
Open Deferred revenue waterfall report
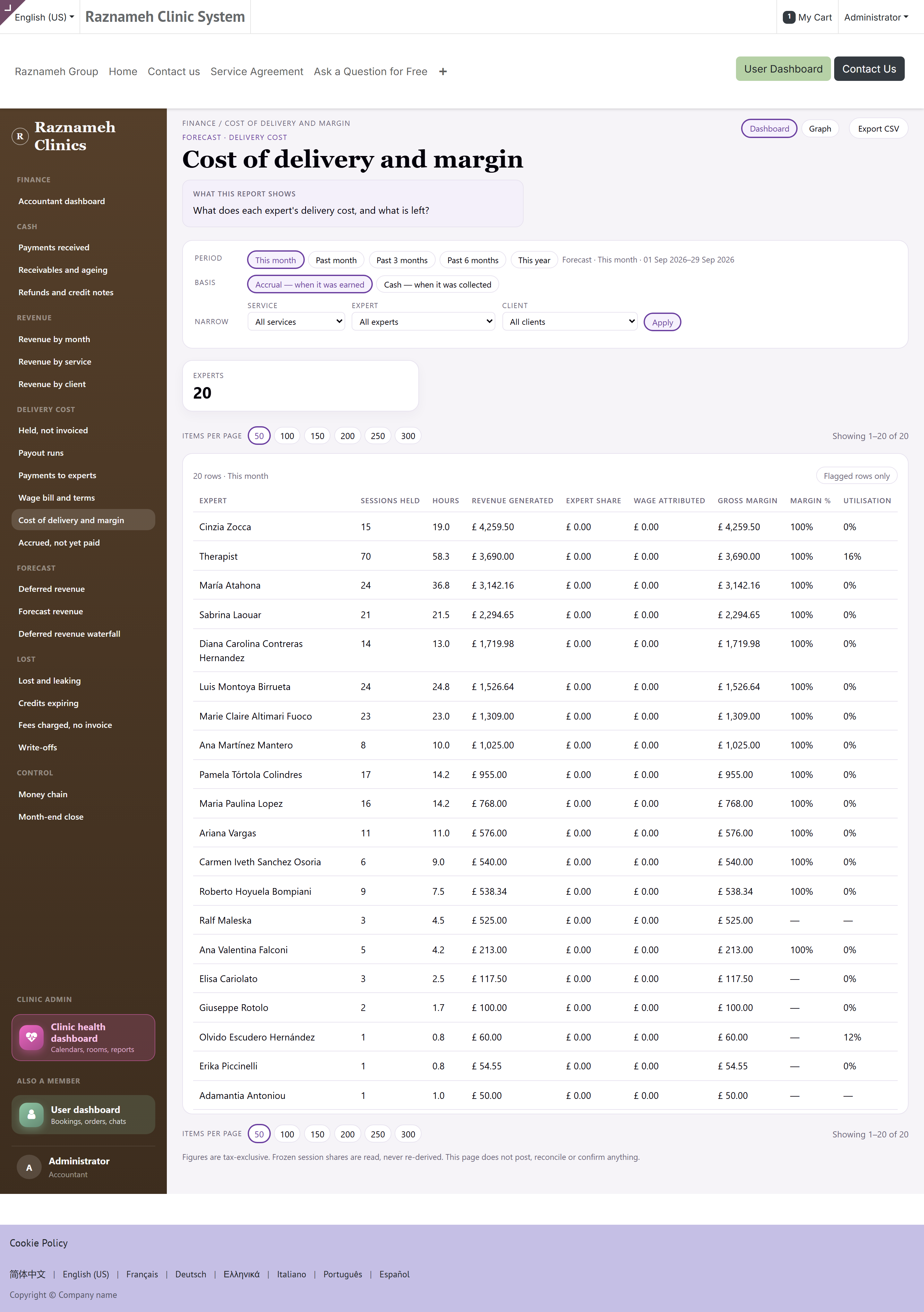point(69,634)
